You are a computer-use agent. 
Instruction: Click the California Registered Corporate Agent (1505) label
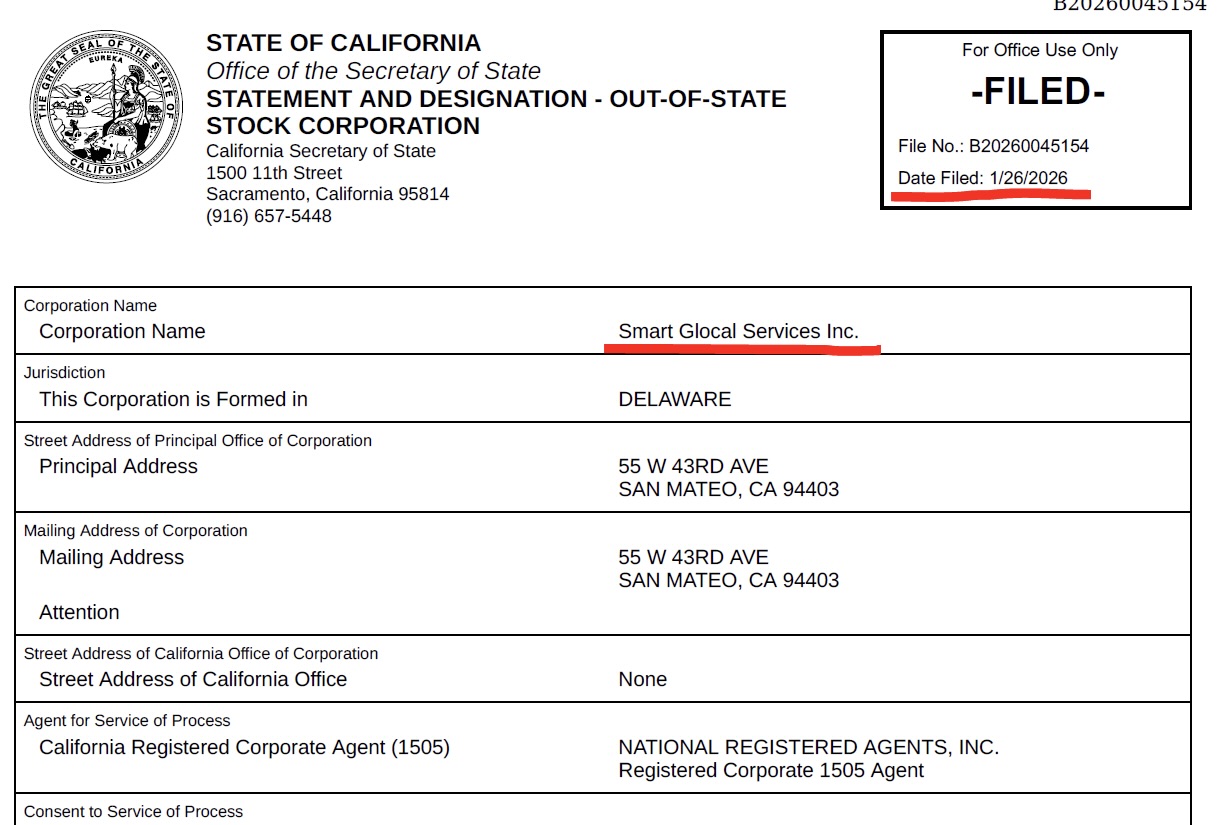(244, 748)
